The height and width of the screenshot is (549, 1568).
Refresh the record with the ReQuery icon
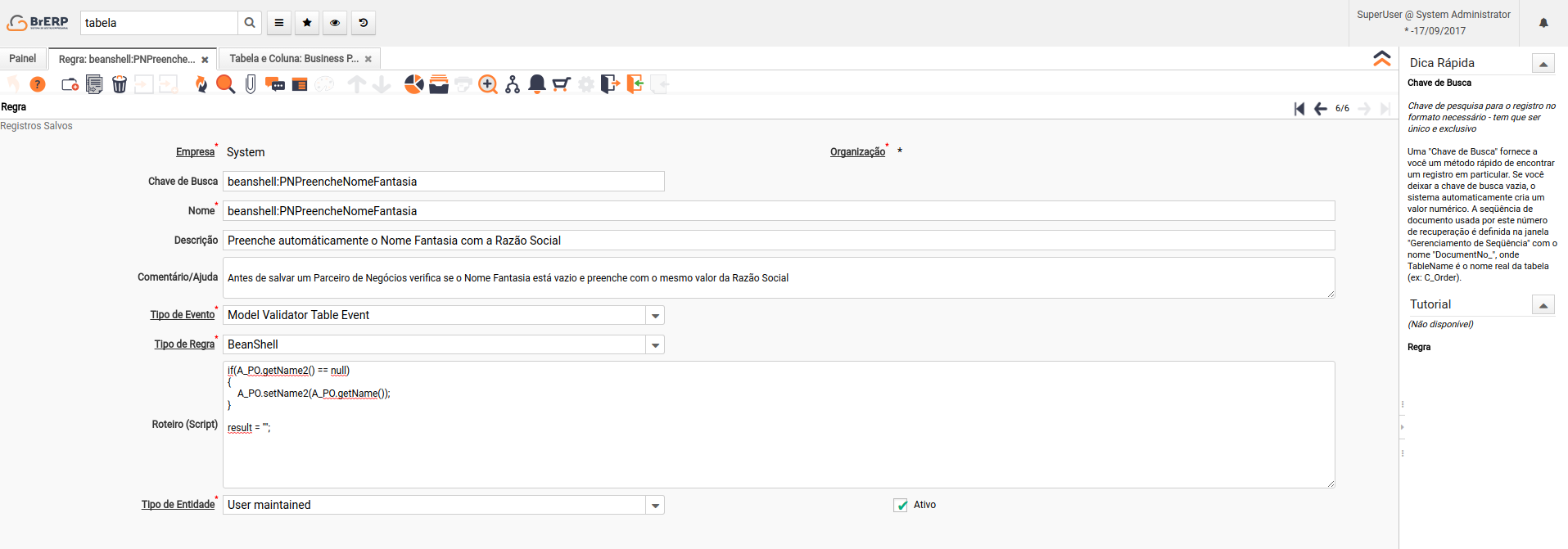201,84
